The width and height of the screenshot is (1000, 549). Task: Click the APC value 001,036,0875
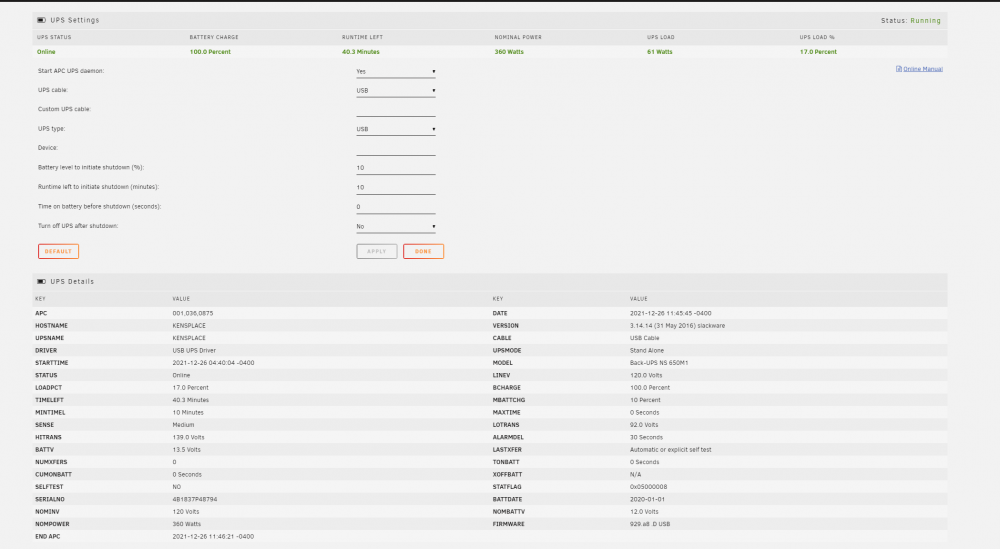click(x=193, y=313)
